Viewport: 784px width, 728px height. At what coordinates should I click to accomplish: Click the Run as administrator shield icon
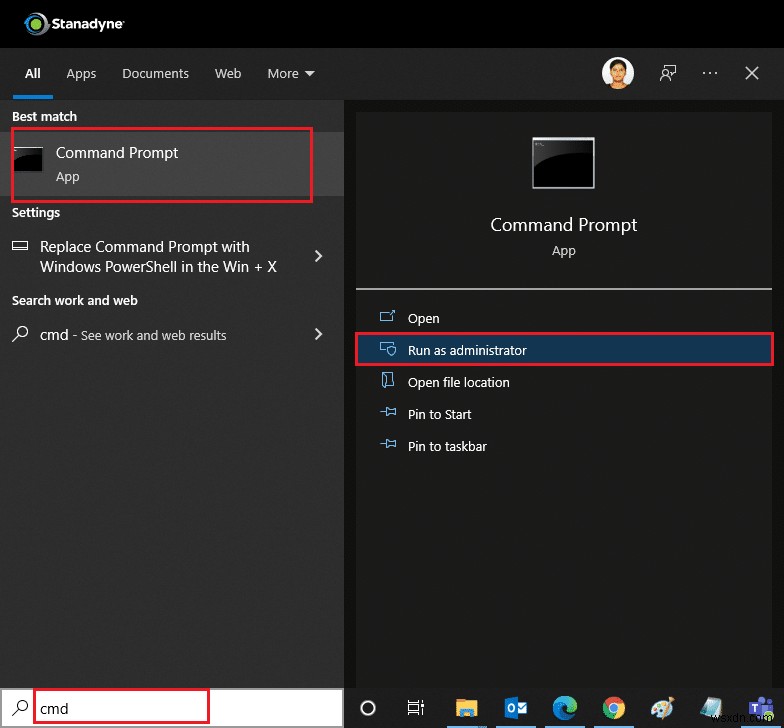pyautogui.click(x=388, y=348)
